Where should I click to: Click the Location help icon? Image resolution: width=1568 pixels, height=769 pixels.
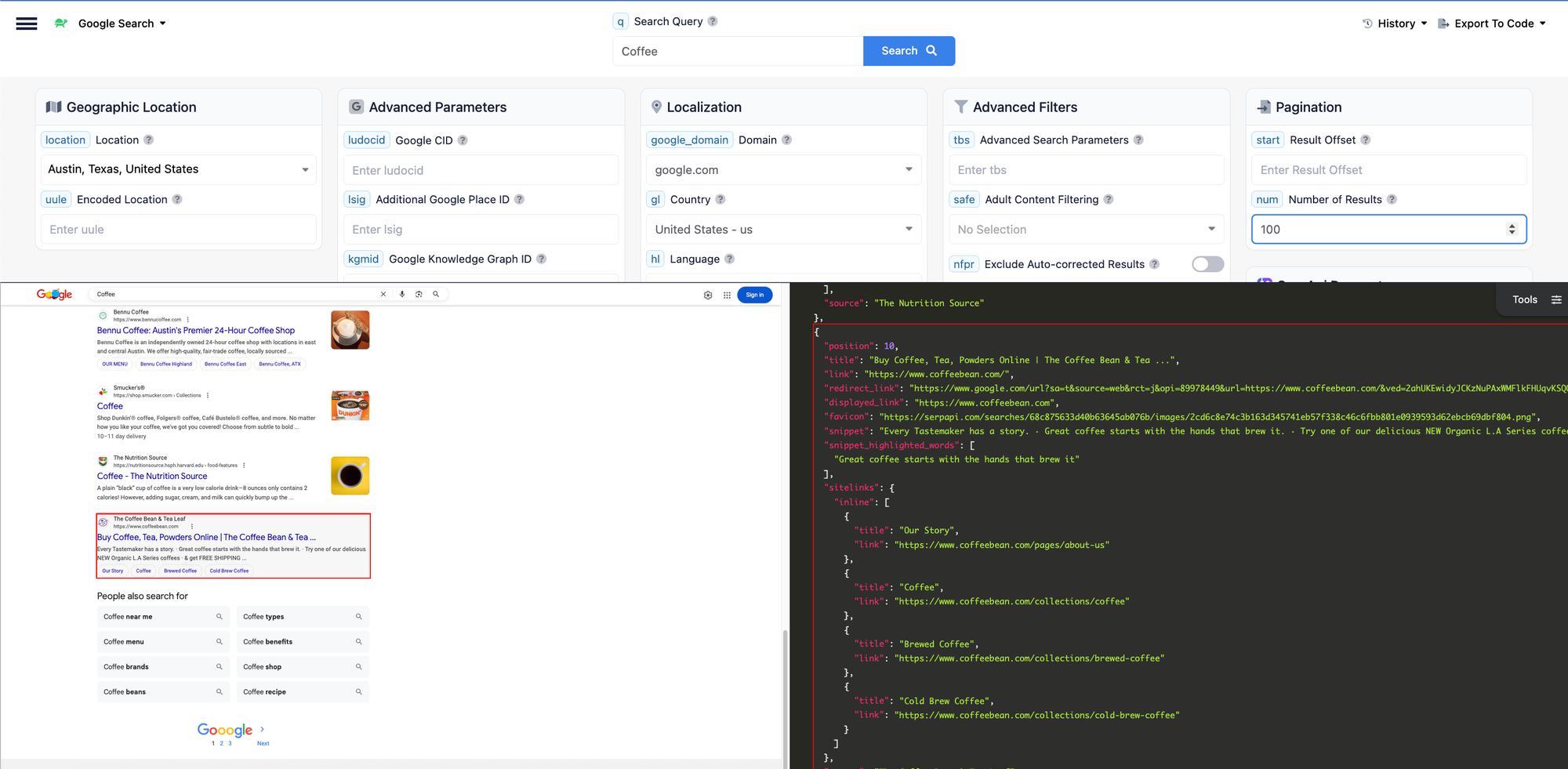(148, 140)
